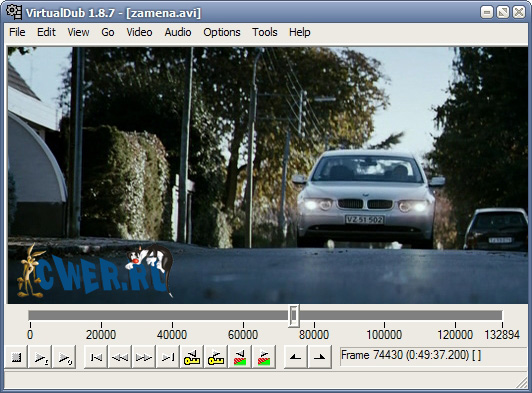Step forward with the fast-forward icon

click(144, 357)
